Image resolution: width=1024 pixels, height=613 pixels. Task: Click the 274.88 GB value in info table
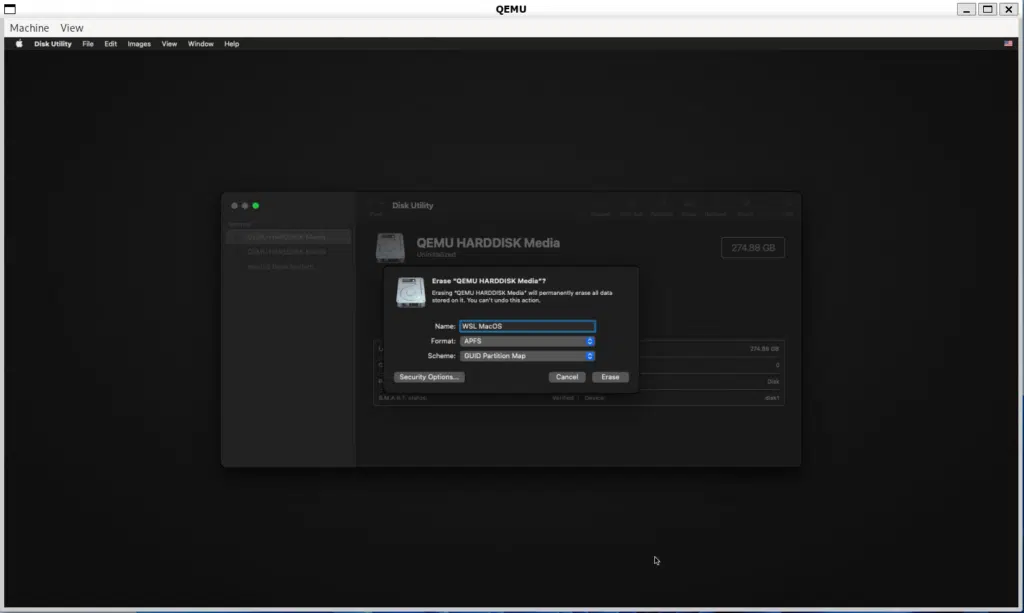tap(764, 349)
